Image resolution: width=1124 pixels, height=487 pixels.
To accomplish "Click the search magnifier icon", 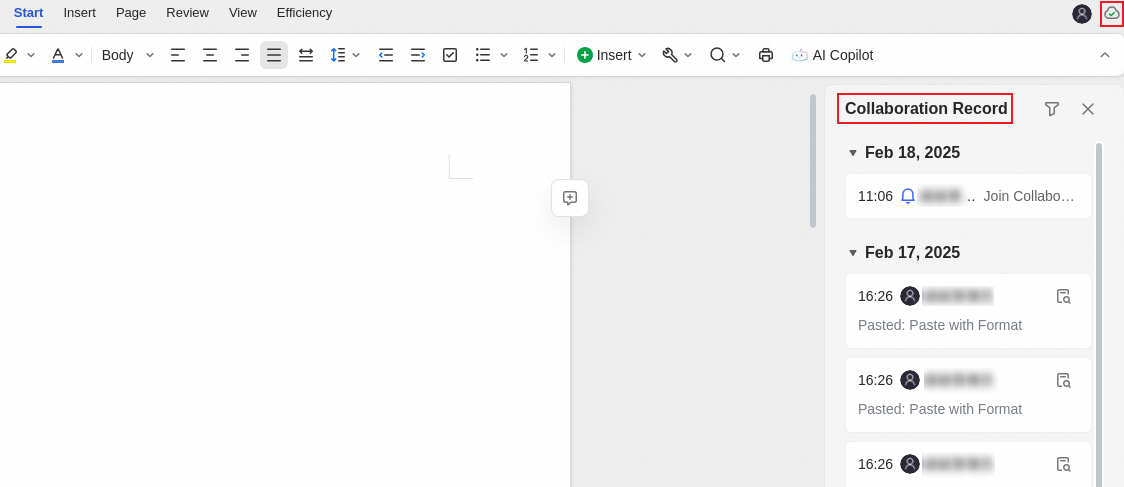I will tap(718, 55).
